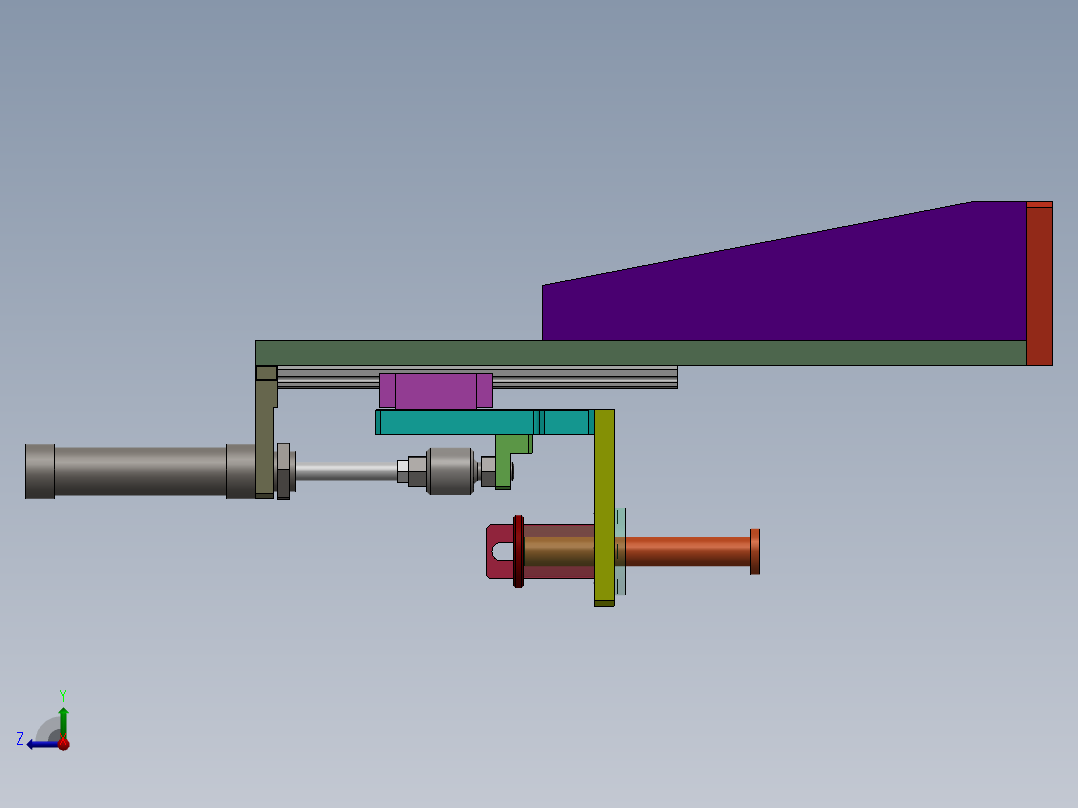
Task: Select the gray floating joint coupling on the rod
Action: tap(450, 471)
